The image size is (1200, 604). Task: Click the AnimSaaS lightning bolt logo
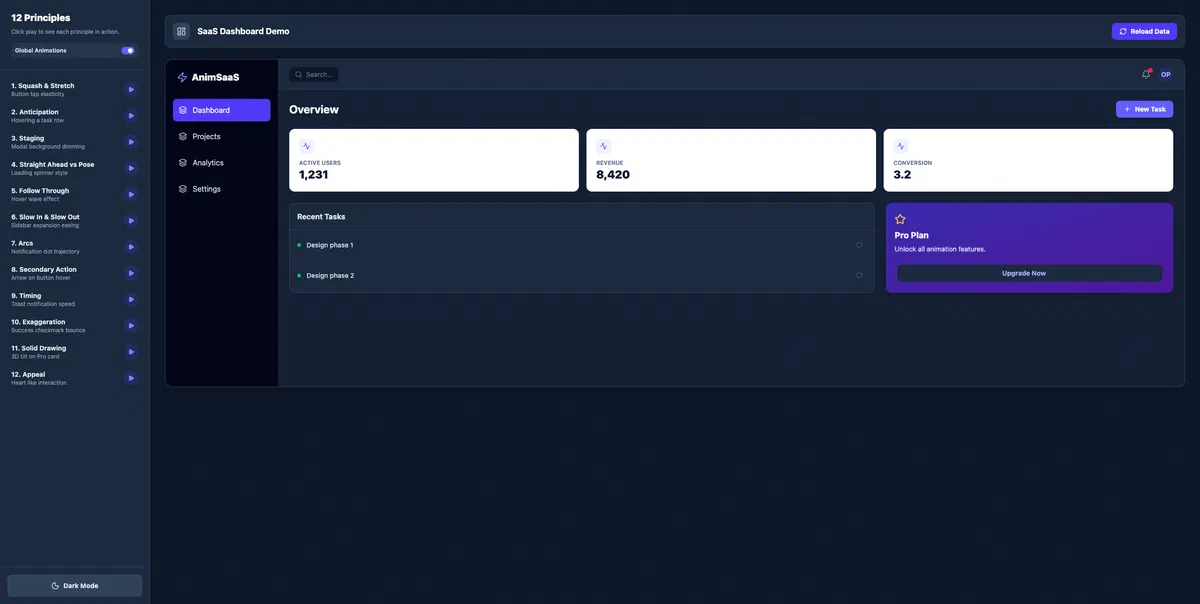pos(182,77)
